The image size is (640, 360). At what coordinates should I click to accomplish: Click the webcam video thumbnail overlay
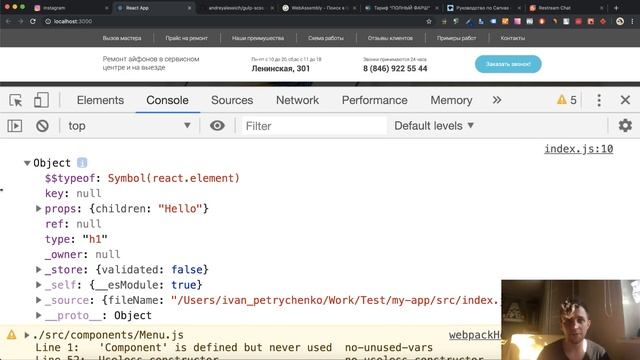[571, 320]
